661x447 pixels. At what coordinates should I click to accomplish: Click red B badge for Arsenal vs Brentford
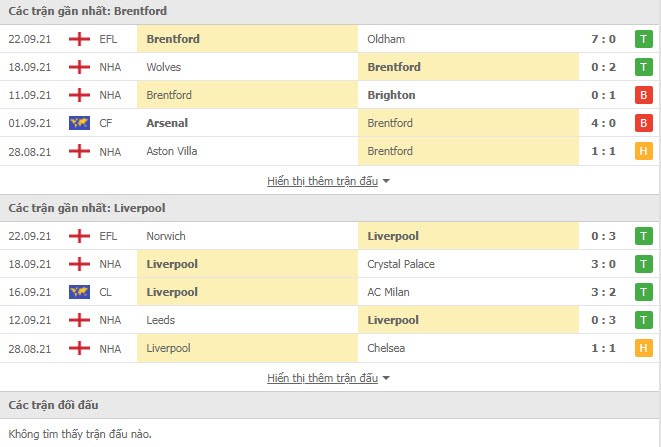point(643,123)
